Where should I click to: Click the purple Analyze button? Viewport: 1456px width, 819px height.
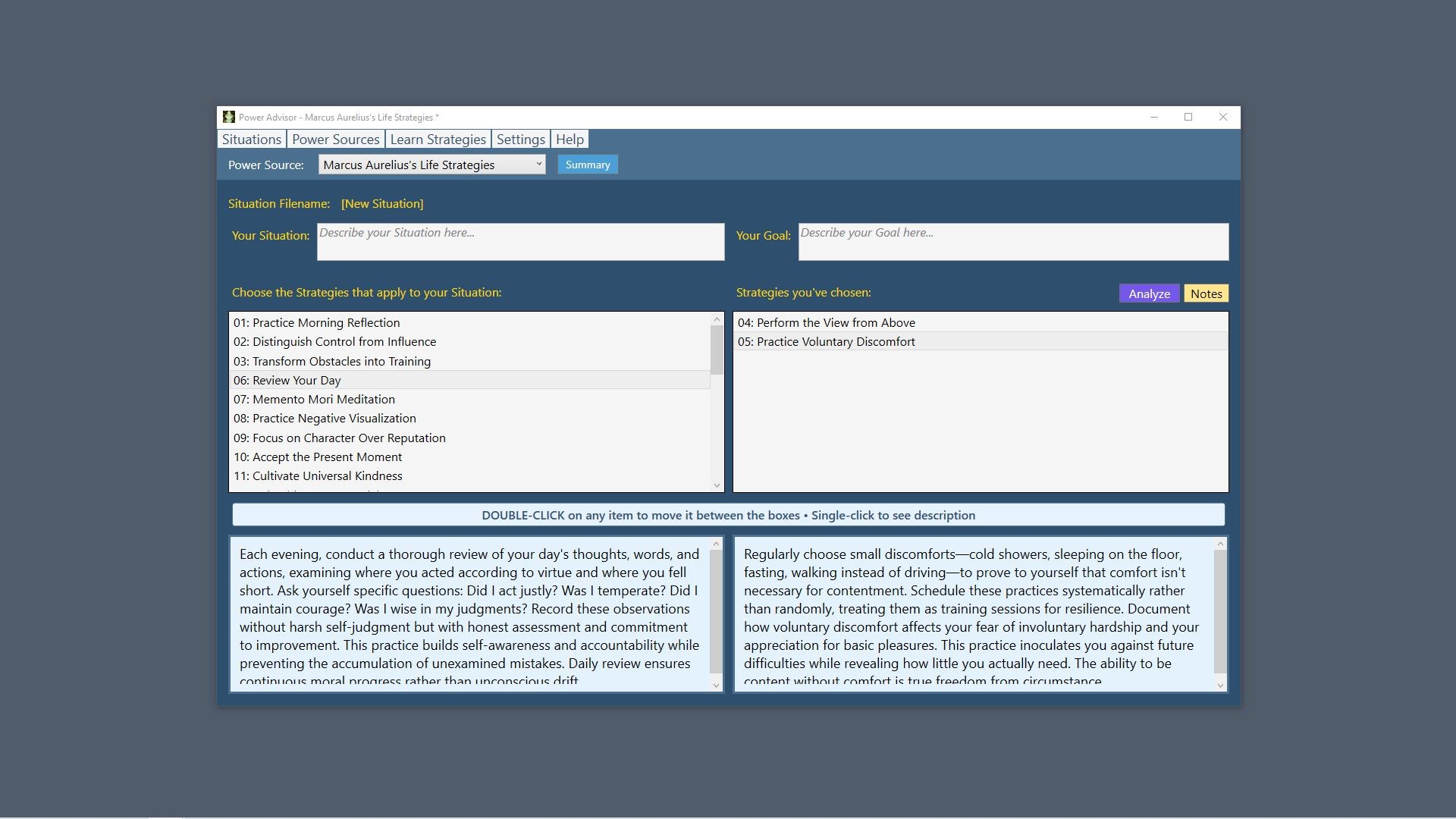(1148, 293)
